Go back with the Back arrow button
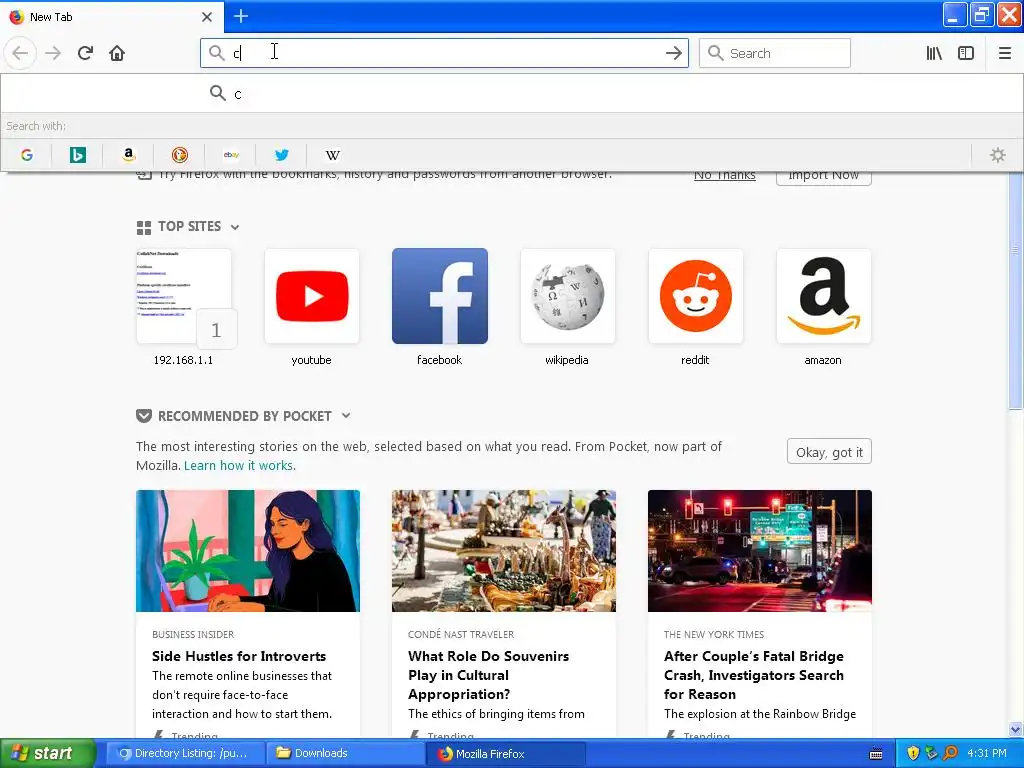 tap(20, 53)
